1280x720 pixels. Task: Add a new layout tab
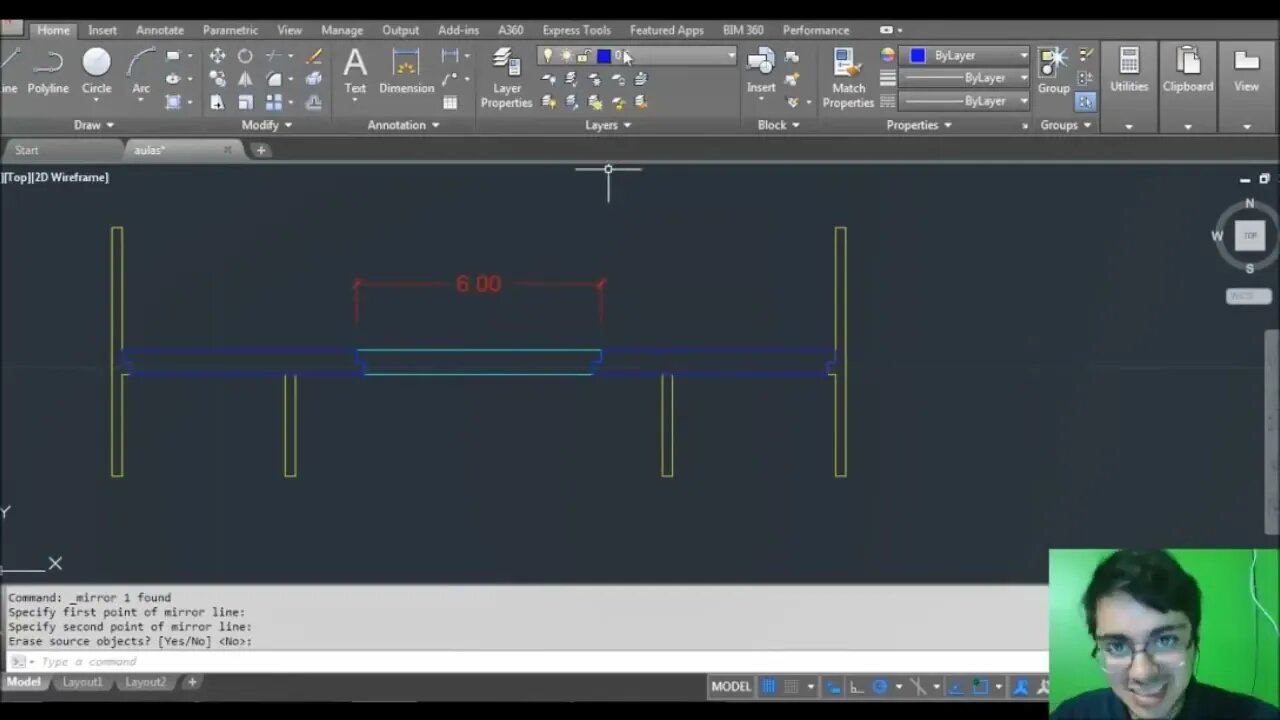pyautogui.click(x=192, y=682)
